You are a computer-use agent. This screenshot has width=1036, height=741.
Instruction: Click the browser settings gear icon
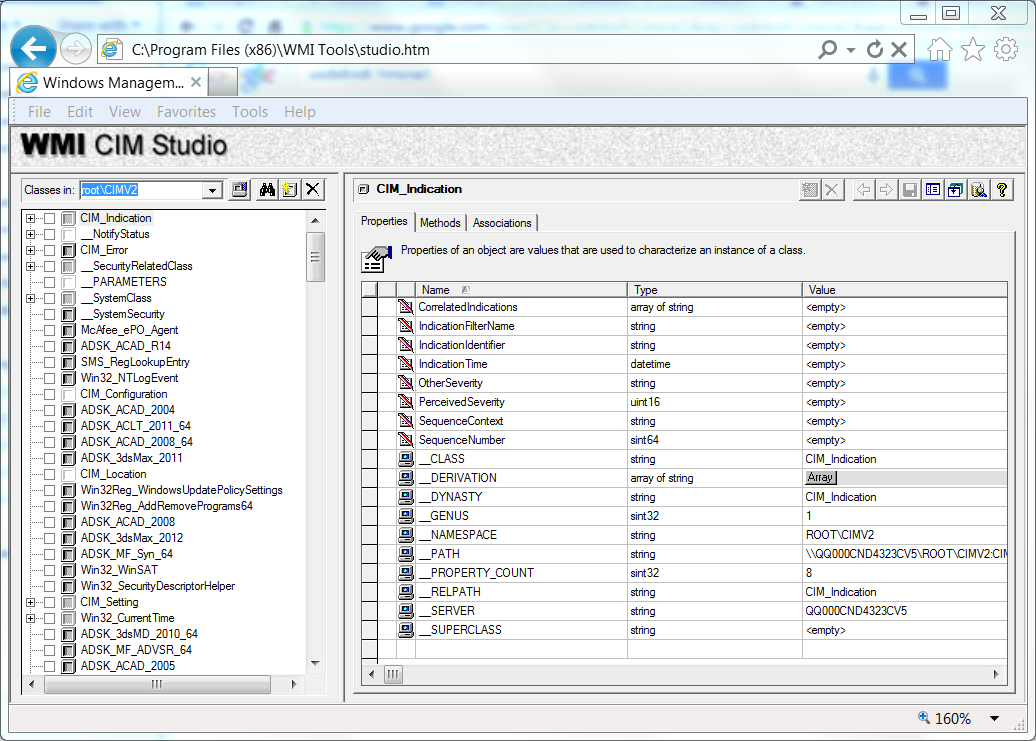tap(1006, 50)
